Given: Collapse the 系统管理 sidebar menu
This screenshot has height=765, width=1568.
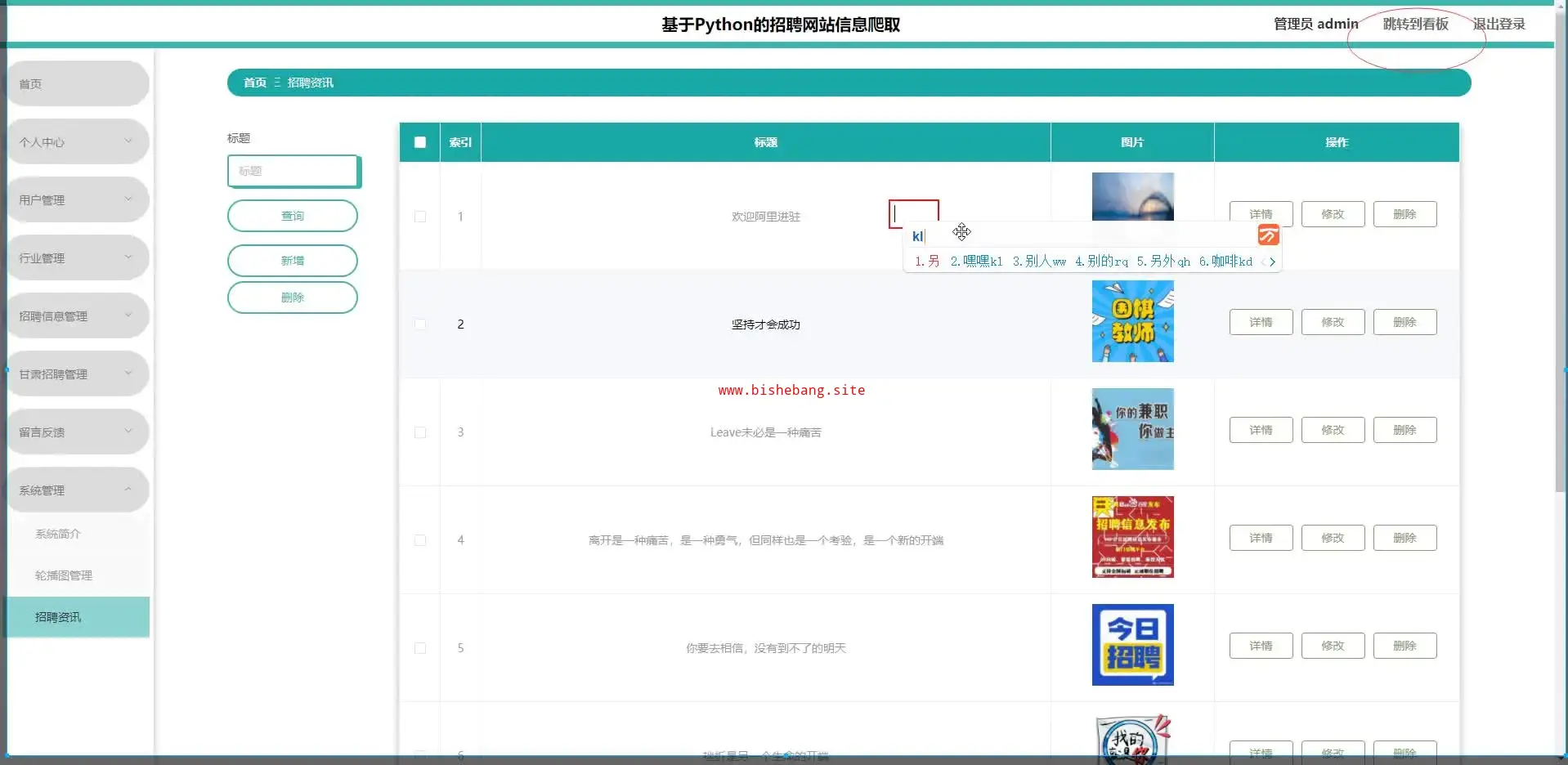Looking at the screenshot, I should tap(78, 490).
